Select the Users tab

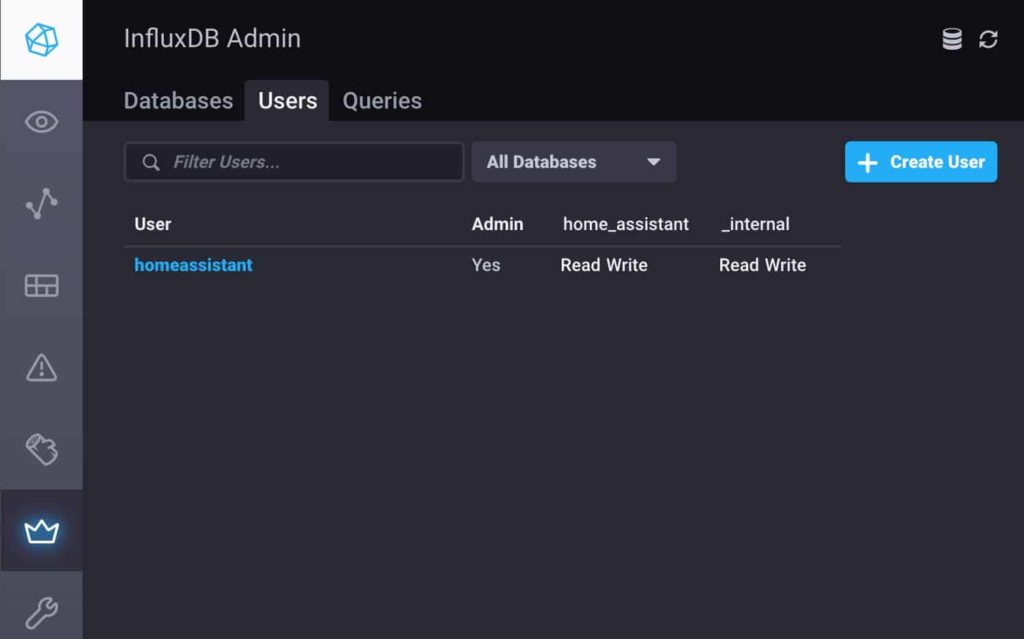287,101
